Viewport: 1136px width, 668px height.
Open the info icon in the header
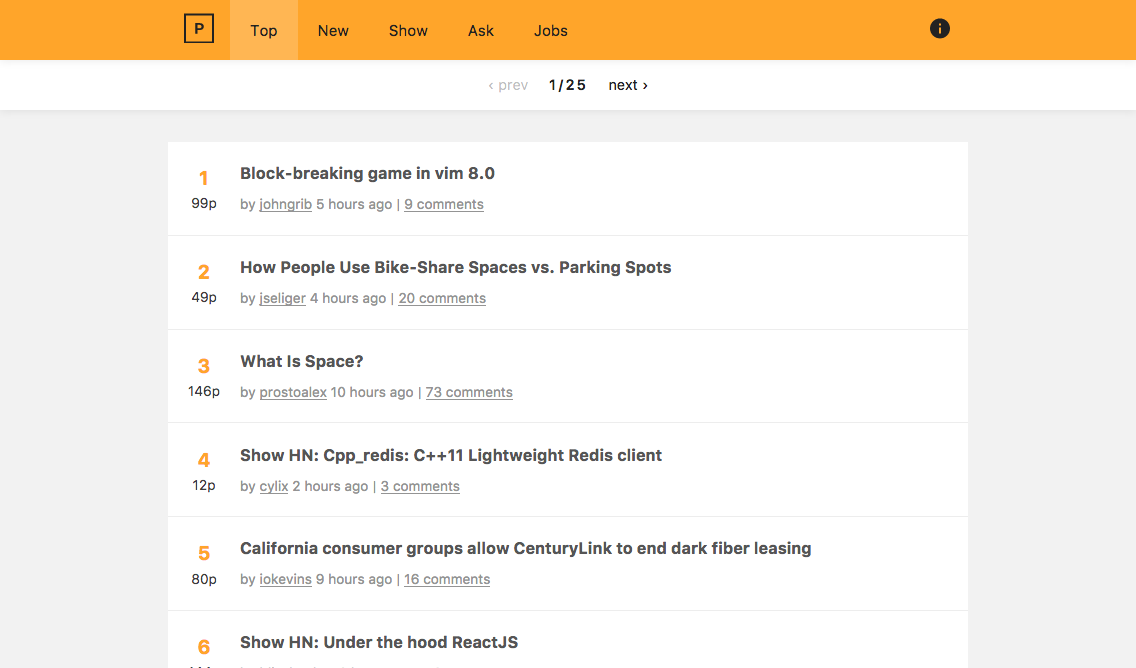pyautogui.click(x=939, y=29)
